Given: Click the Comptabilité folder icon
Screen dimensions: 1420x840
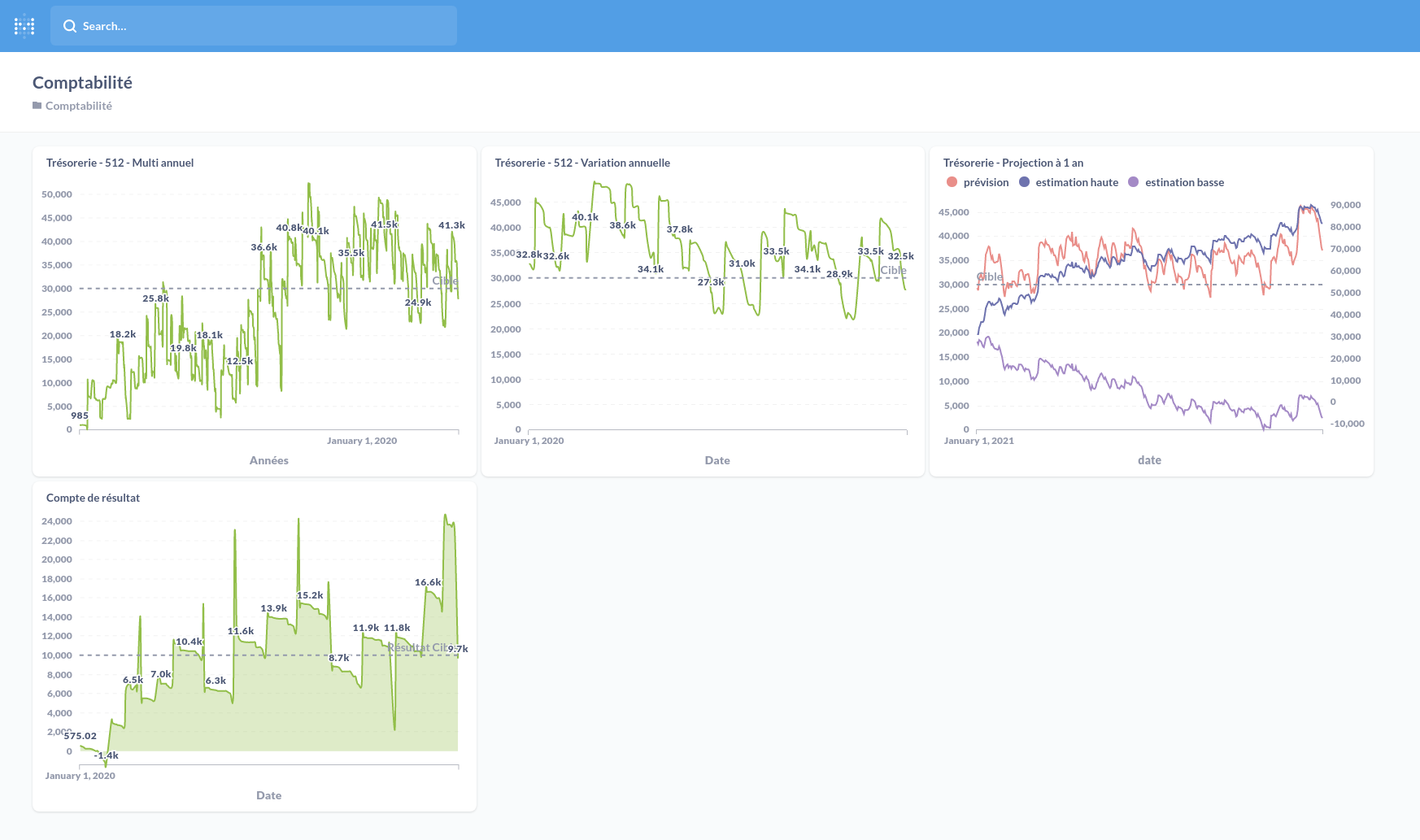Looking at the screenshot, I should pos(37,106).
